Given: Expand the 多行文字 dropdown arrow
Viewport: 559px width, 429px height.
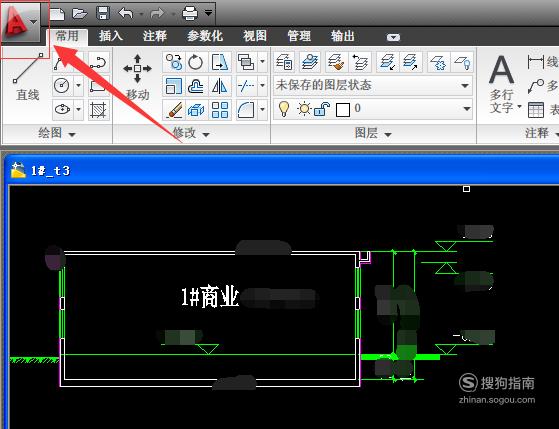Looking at the screenshot, I should 519,106.
